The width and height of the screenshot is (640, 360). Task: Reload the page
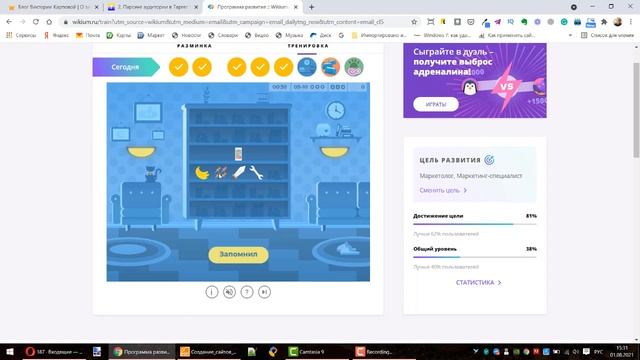[x=36, y=22]
